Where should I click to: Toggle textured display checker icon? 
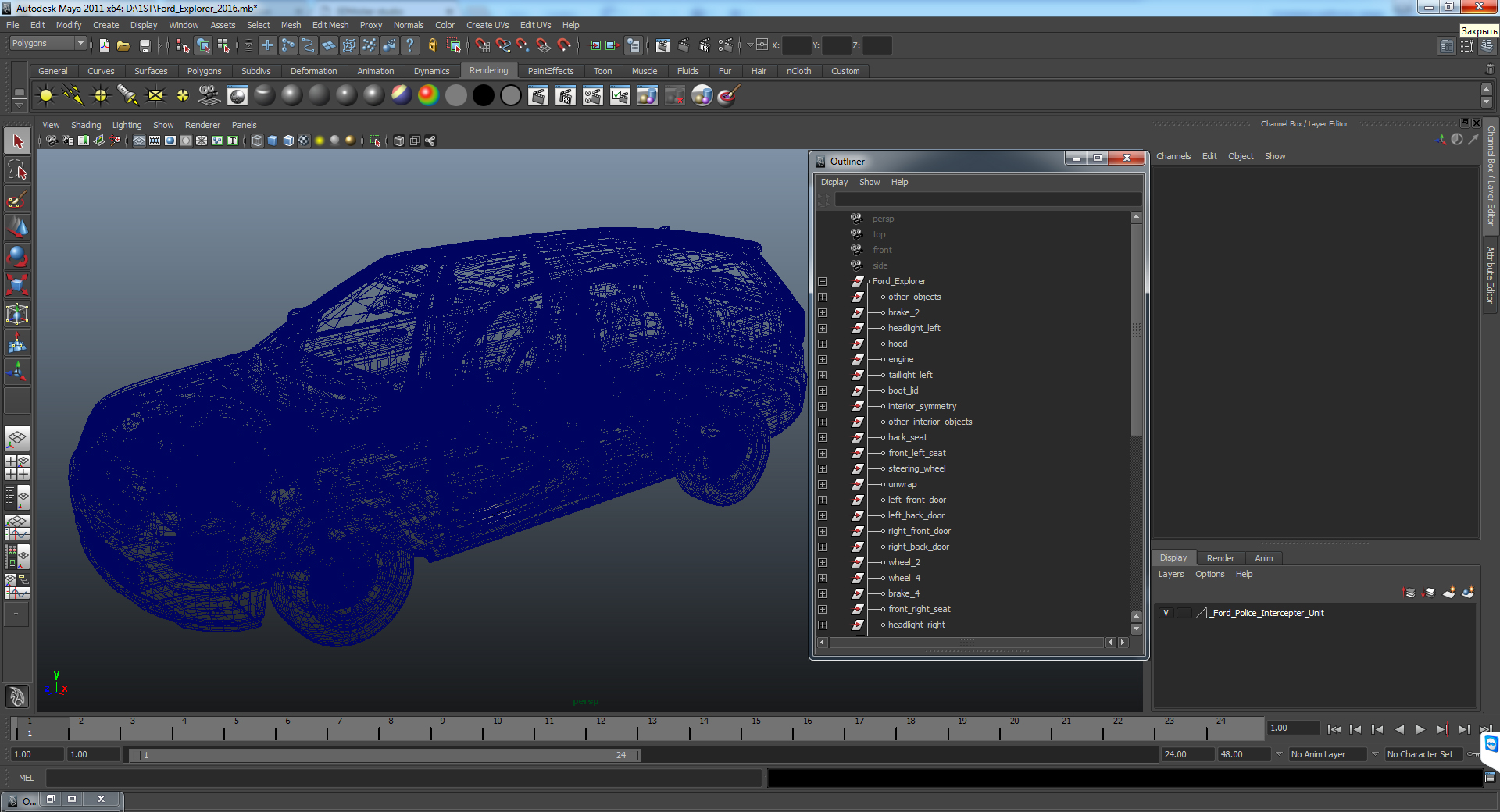click(x=304, y=141)
